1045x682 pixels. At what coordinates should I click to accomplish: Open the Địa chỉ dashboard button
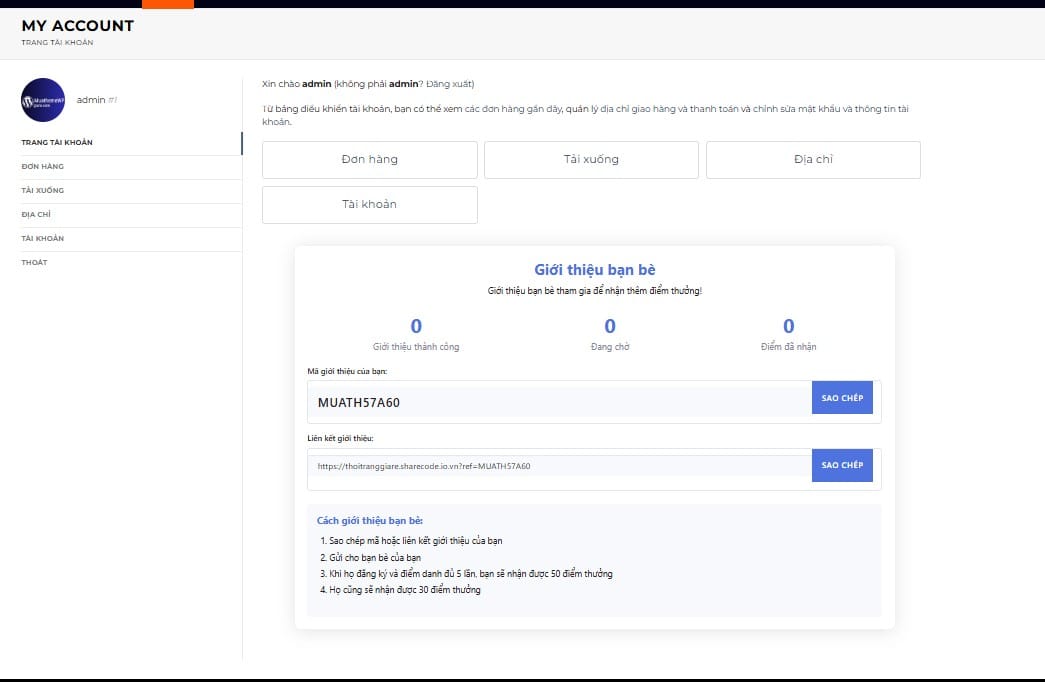813,159
